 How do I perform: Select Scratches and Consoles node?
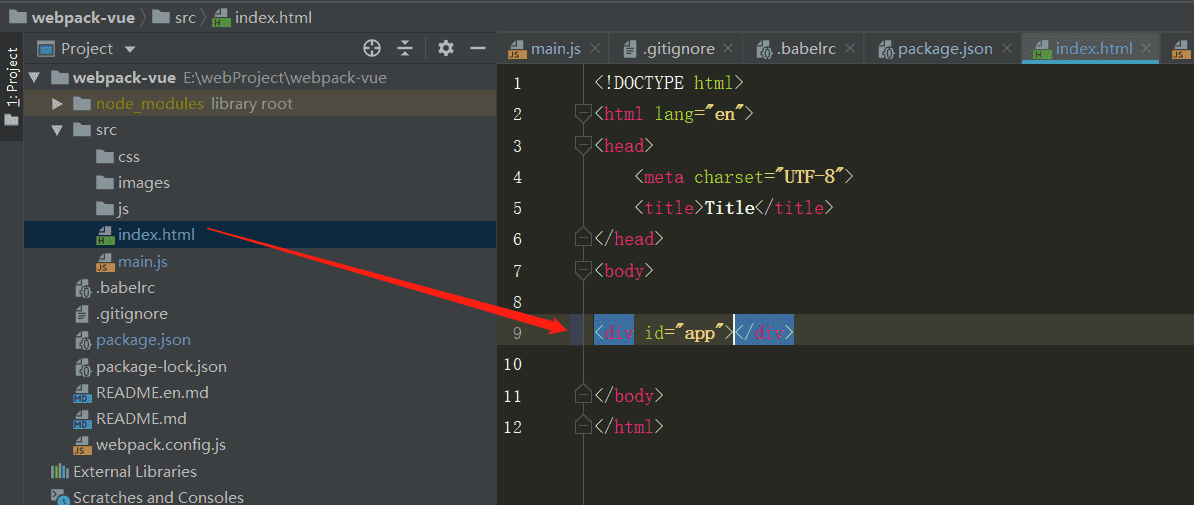point(147,497)
